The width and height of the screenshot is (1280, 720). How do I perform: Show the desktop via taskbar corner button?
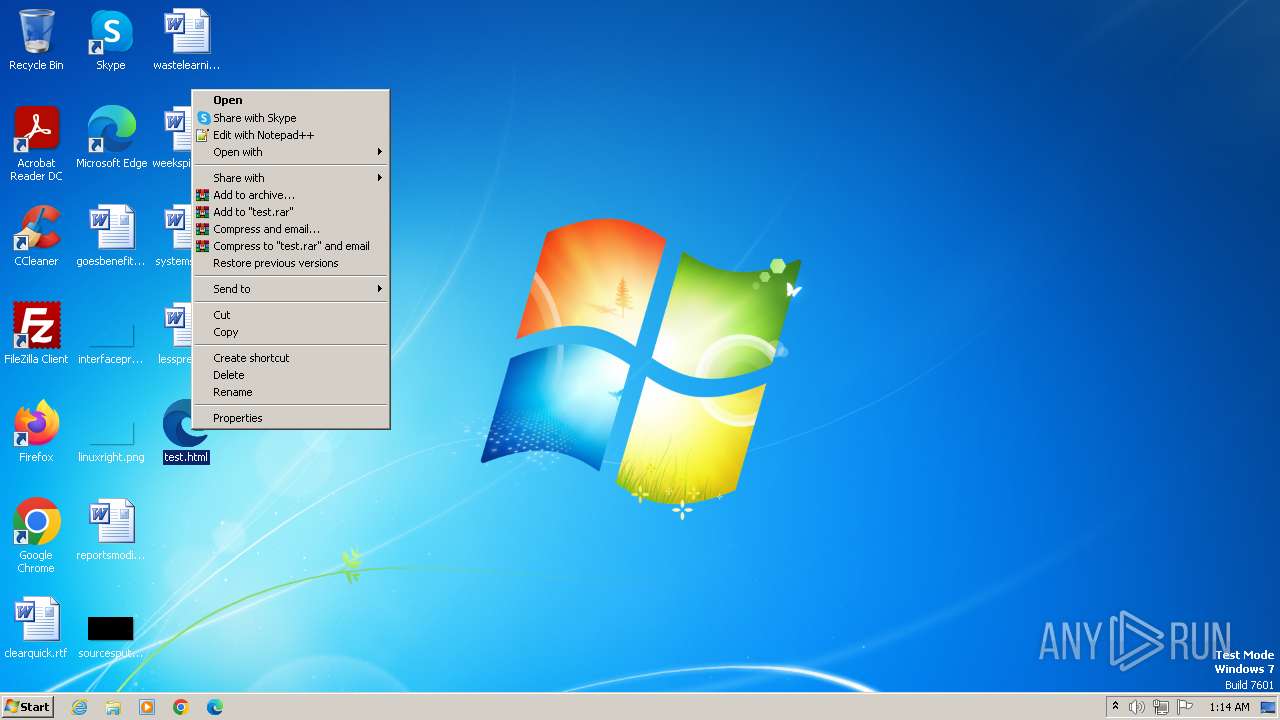pos(1268,707)
